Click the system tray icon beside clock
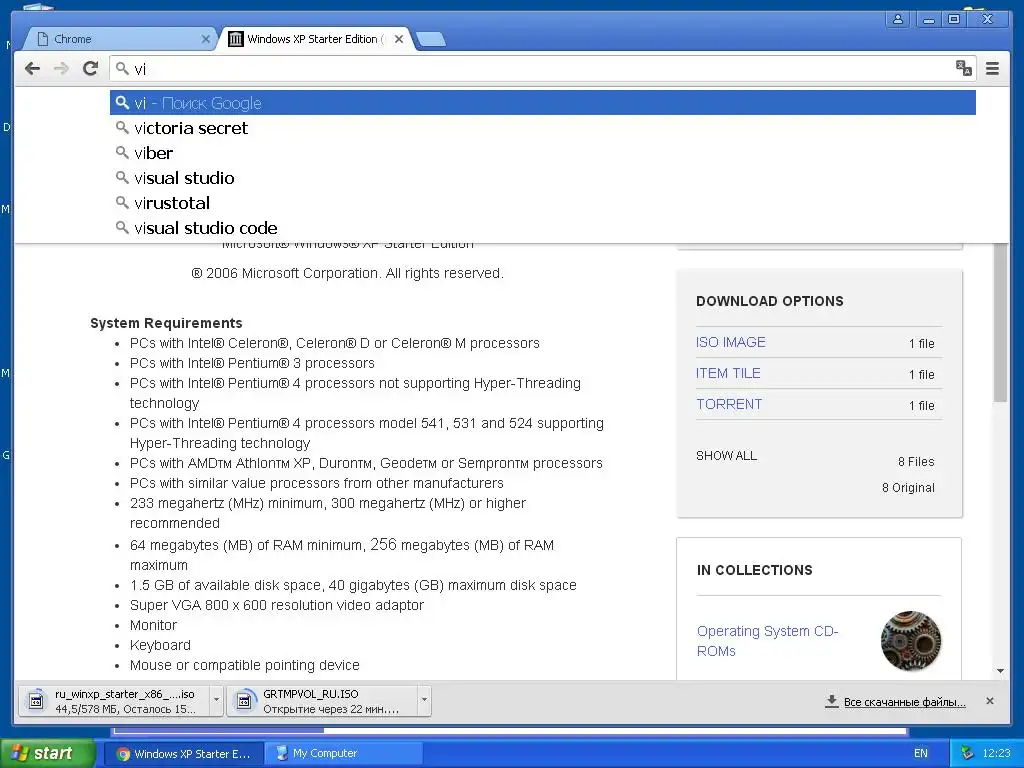Image resolution: width=1024 pixels, height=768 pixels. click(967, 753)
